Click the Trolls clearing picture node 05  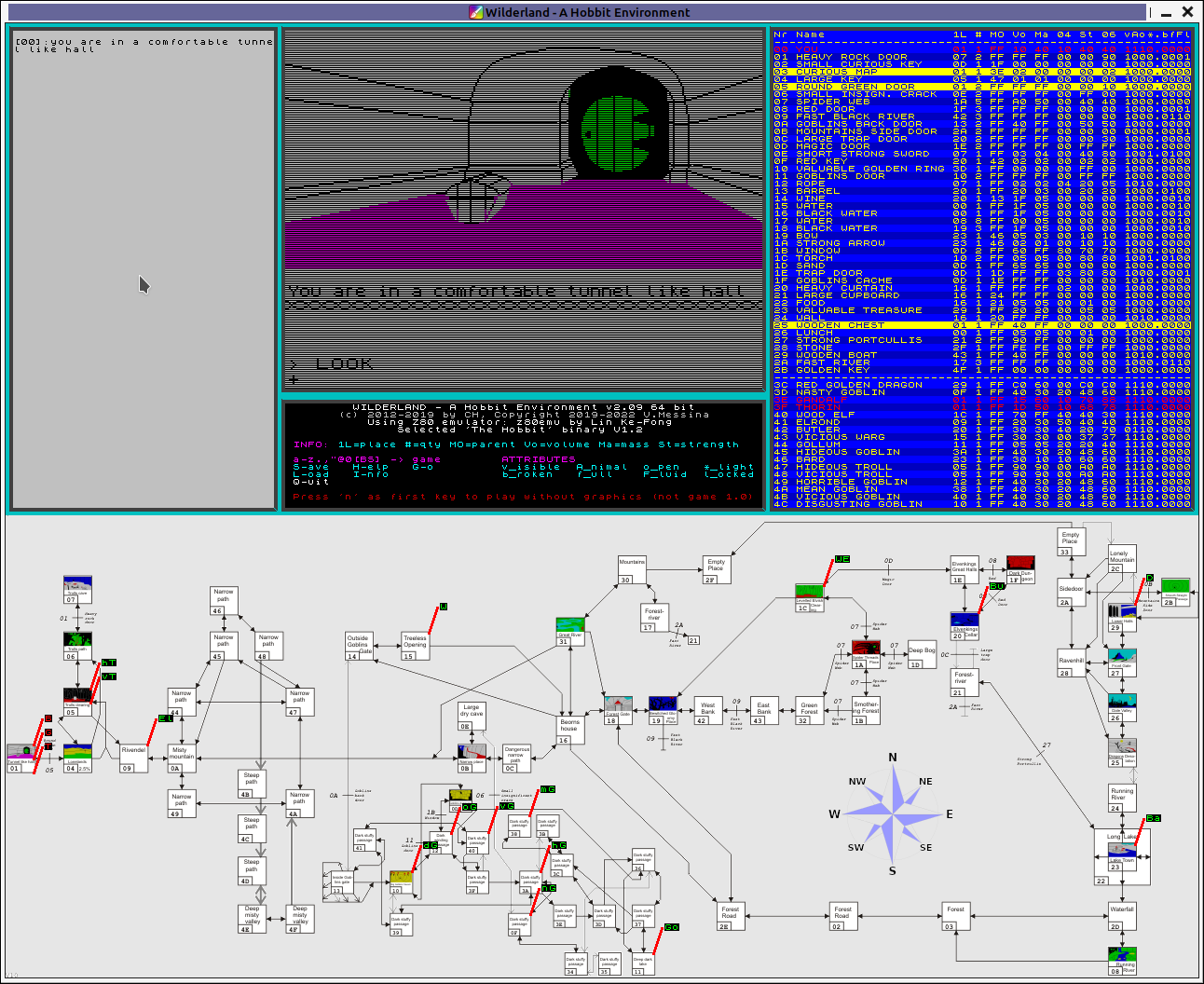[77, 703]
